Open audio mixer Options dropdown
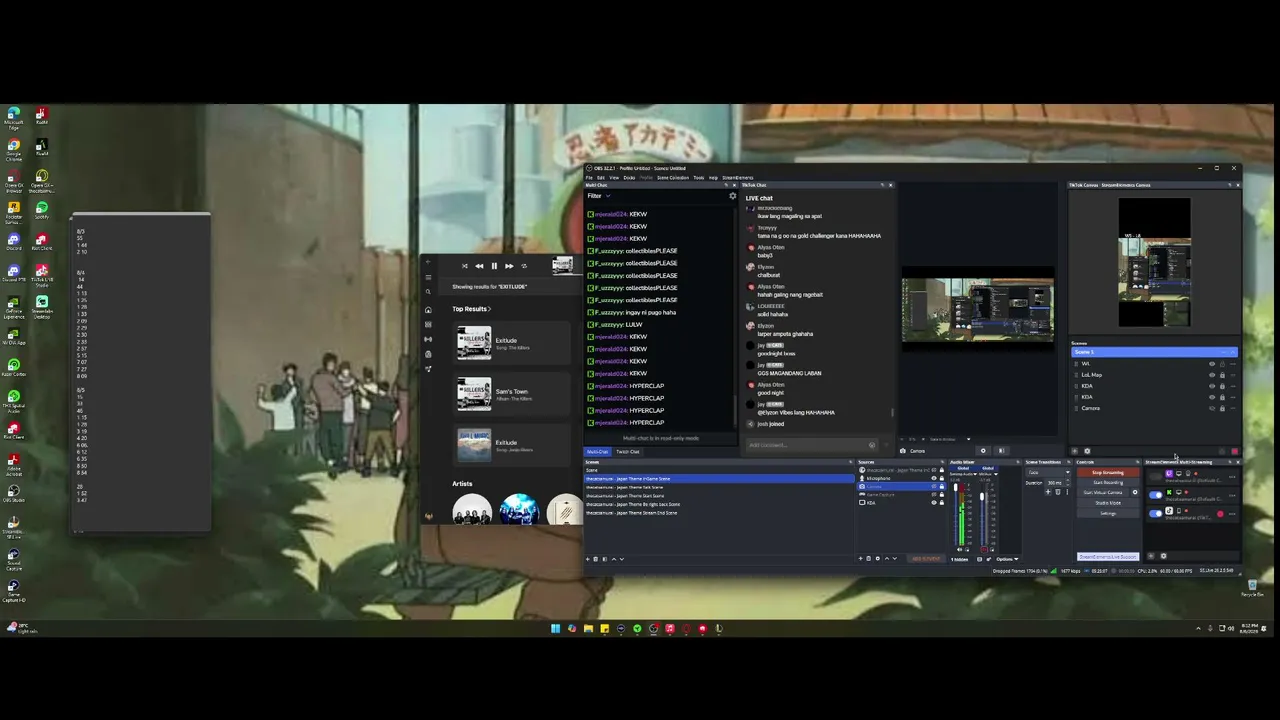The width and height of the screenshot is (1280, 720). [x=1006, y=559]
